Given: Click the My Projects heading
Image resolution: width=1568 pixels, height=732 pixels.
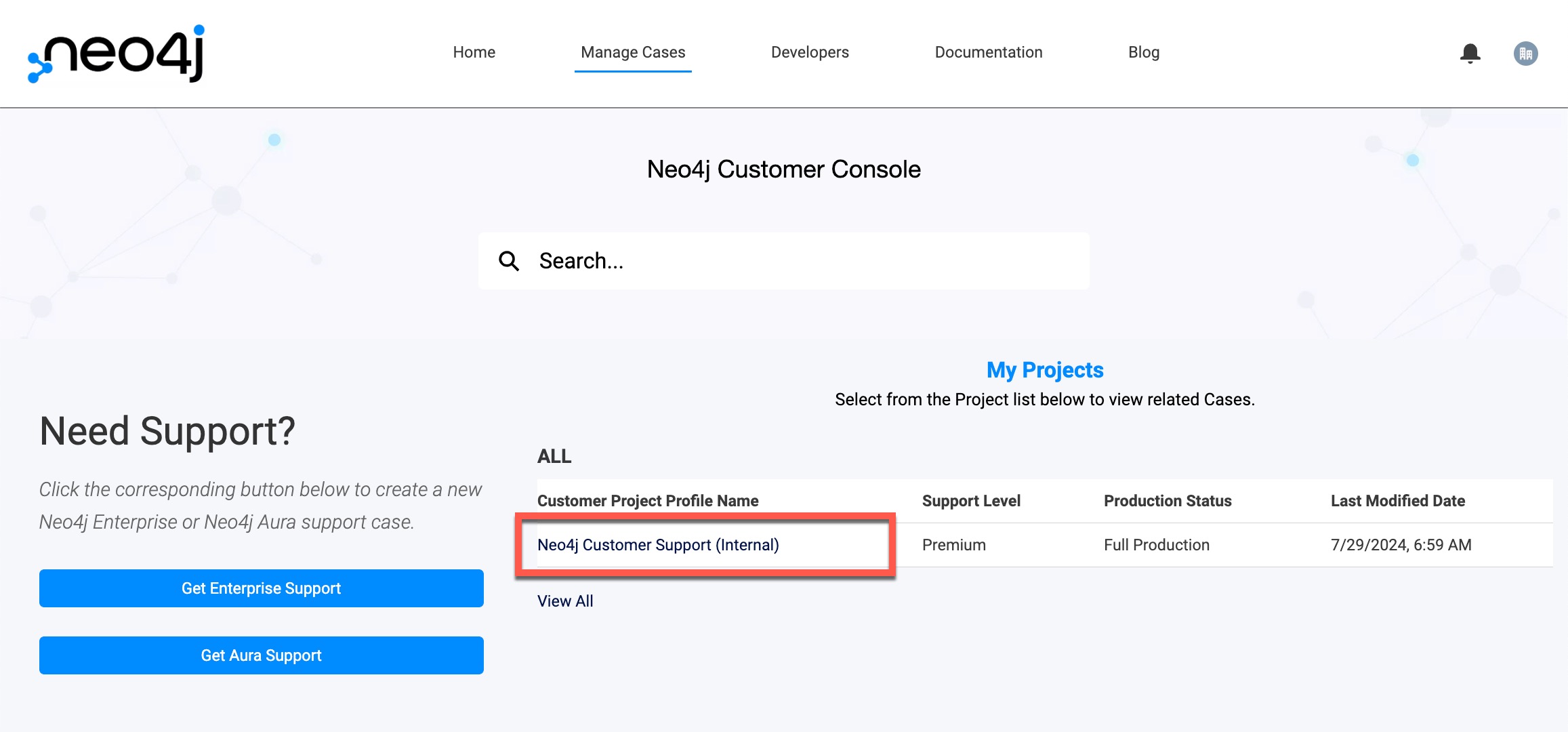Looking at the screenshot, I should (x=1045, y=370).
